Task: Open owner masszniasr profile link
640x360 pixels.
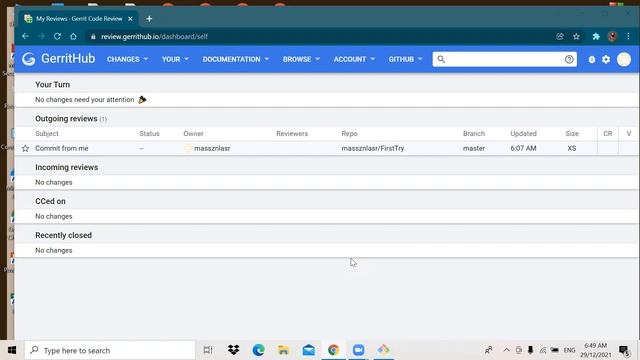Action: click(x=212, y=149)
